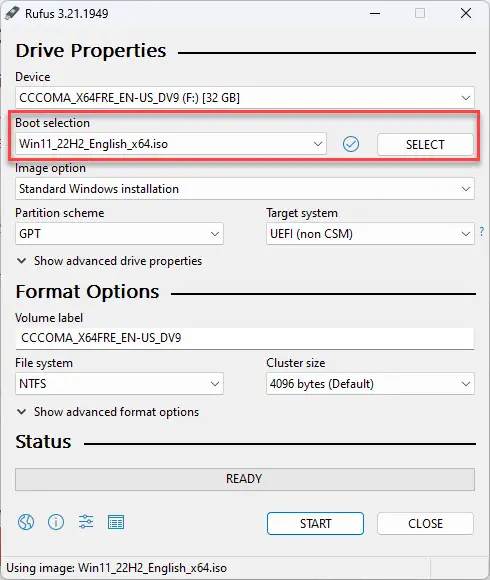The image size is (490, 580).
Task: Open the Device dropdown
Action: [245, 98]
